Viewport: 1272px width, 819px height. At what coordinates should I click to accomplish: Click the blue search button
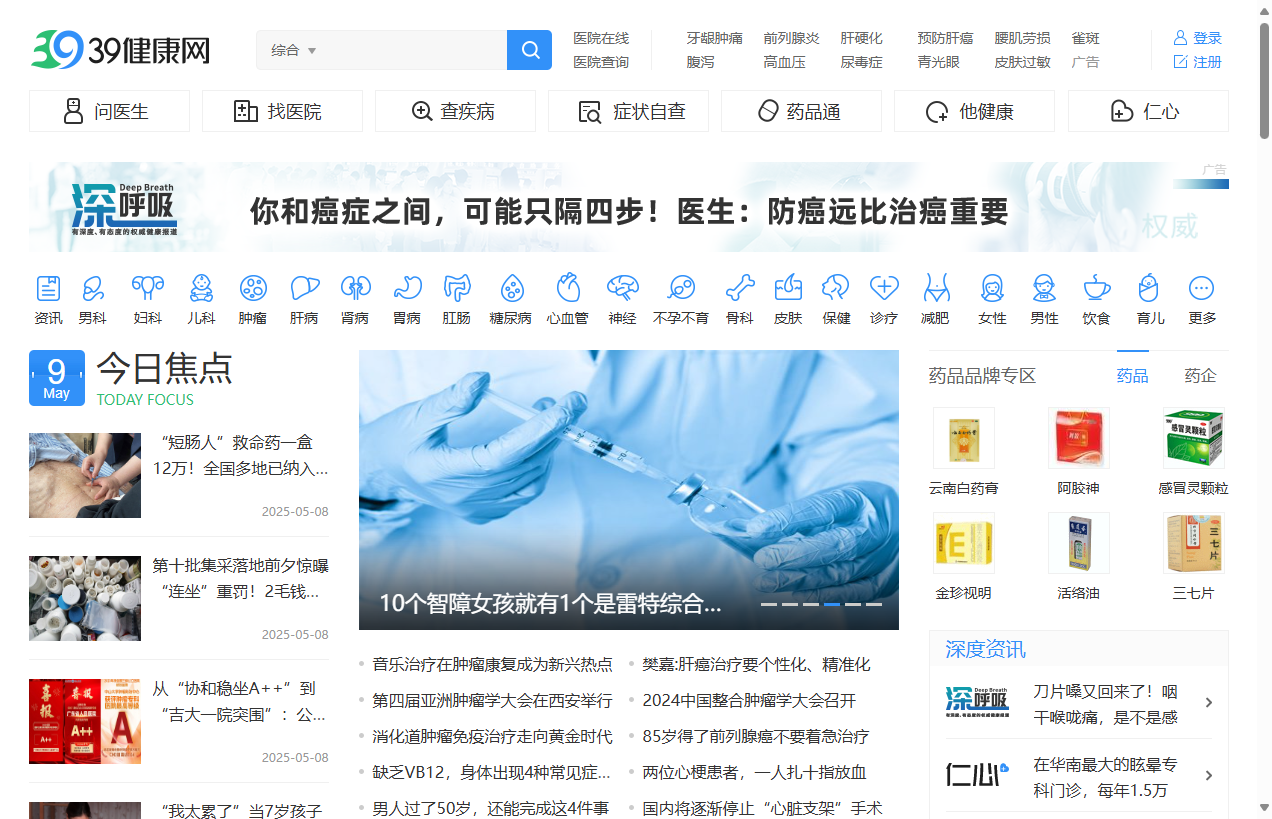click(x=529, y=49)
